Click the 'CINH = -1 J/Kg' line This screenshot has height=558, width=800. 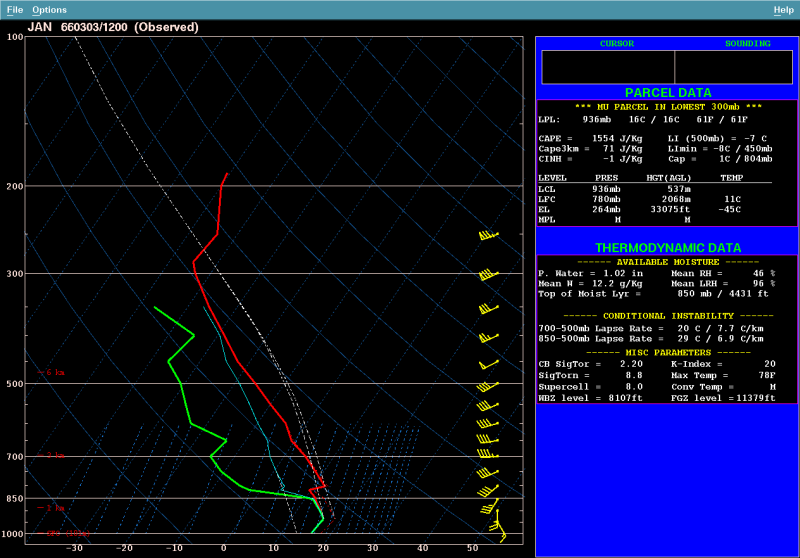pos(590,159)
